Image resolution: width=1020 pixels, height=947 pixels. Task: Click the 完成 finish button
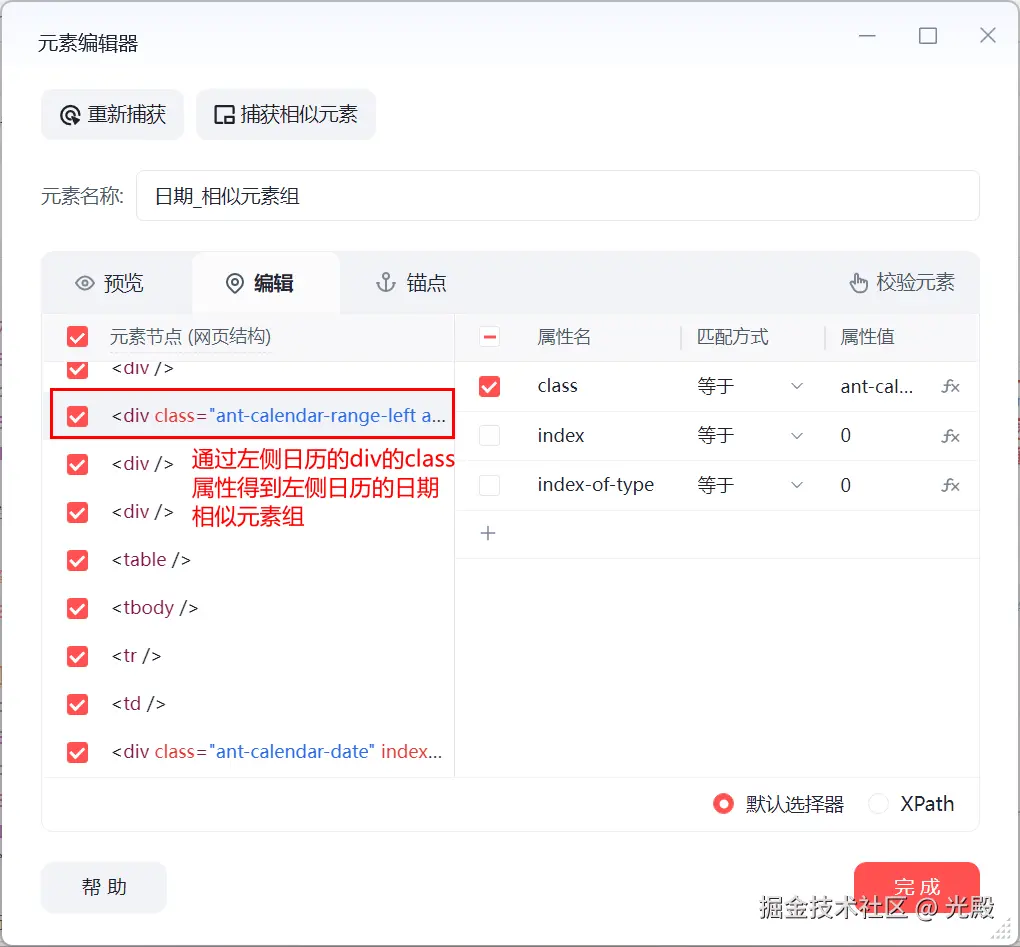click(917, 887)
